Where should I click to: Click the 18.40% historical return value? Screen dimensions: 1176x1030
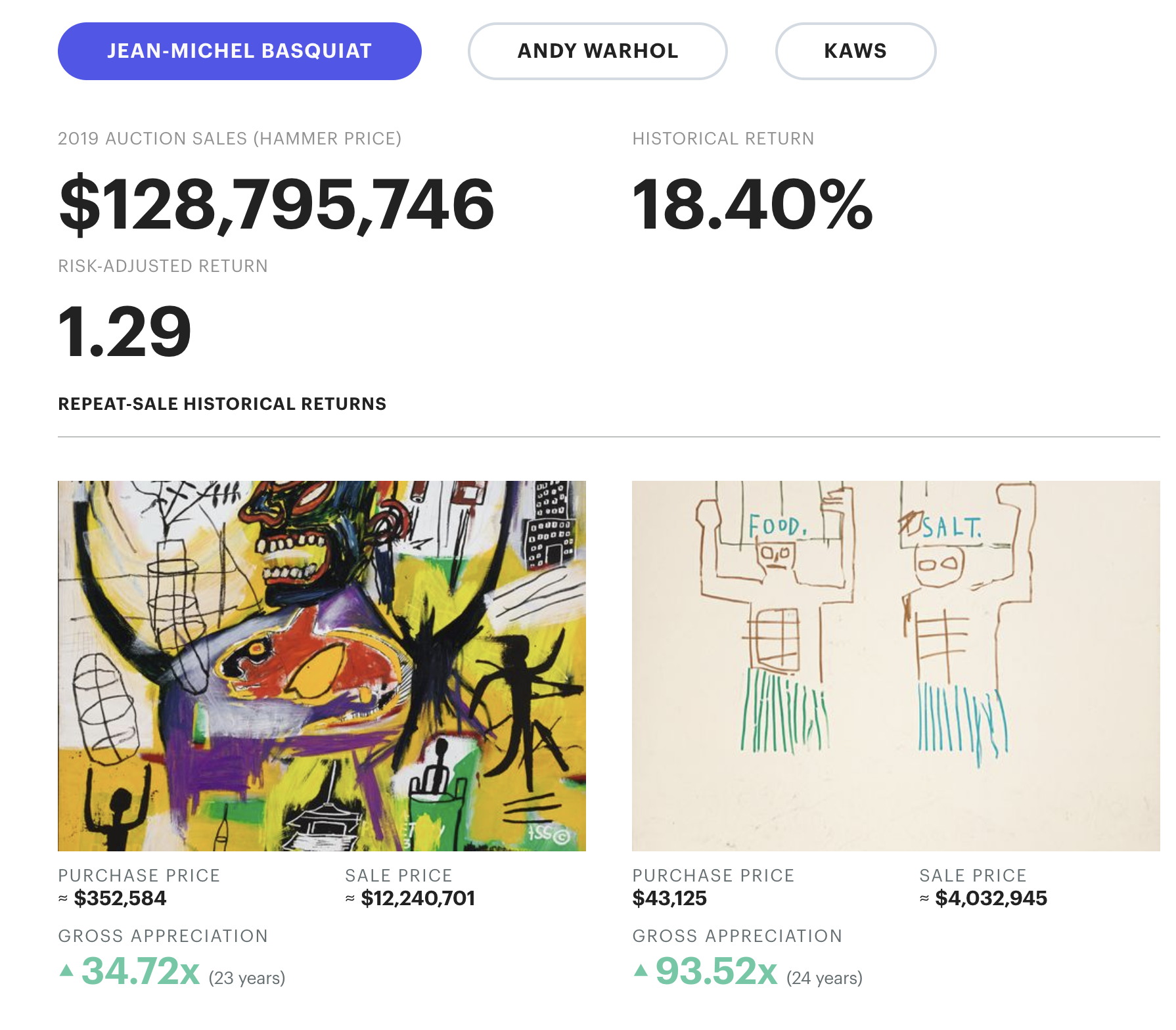click(752, 204)
